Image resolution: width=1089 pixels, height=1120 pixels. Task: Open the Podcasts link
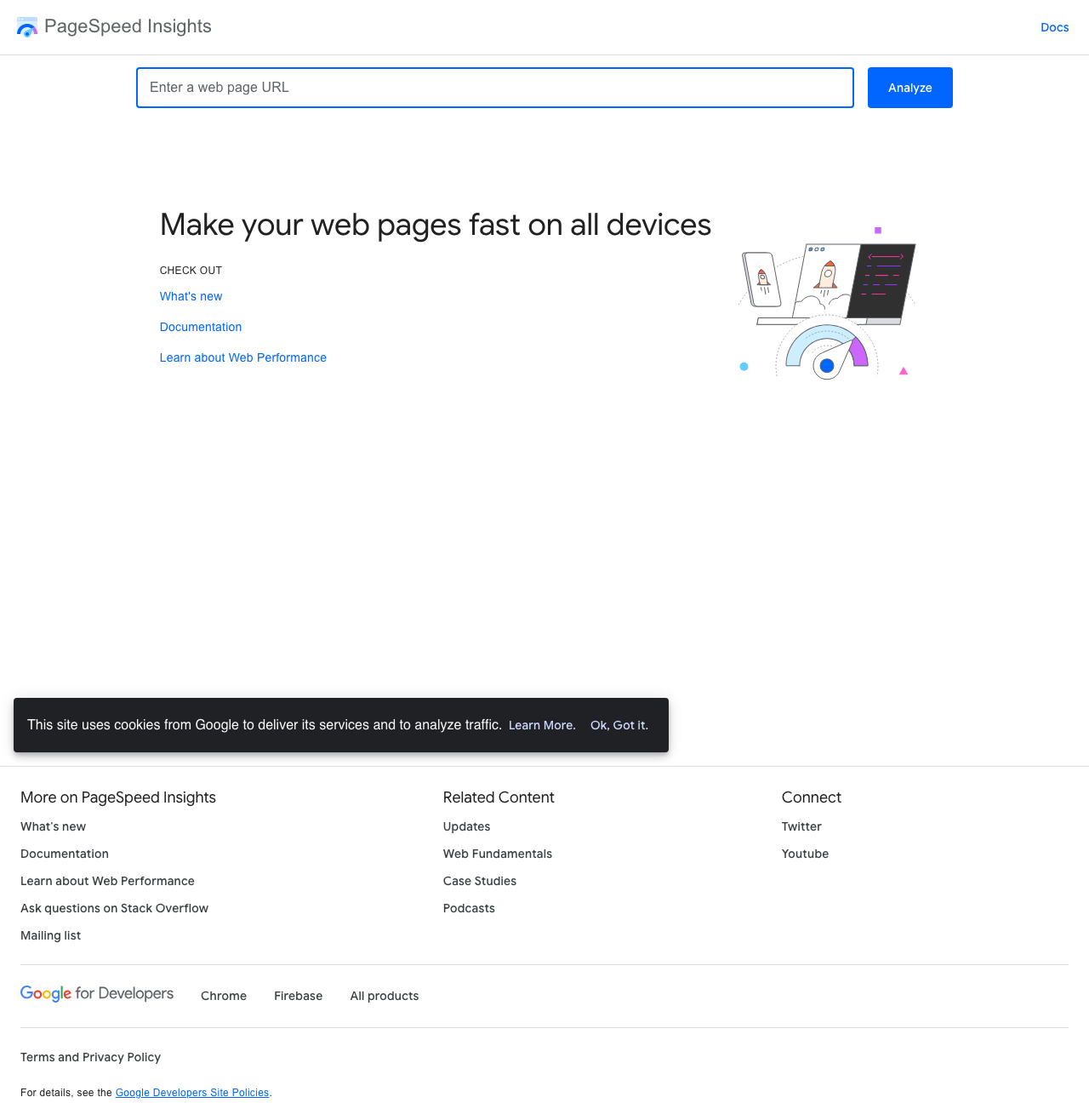(x=469, y=908)
